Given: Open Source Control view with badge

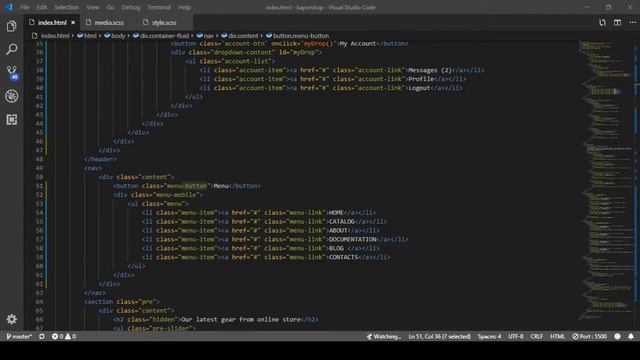Looking at the screenshot, I should (11, 73).
